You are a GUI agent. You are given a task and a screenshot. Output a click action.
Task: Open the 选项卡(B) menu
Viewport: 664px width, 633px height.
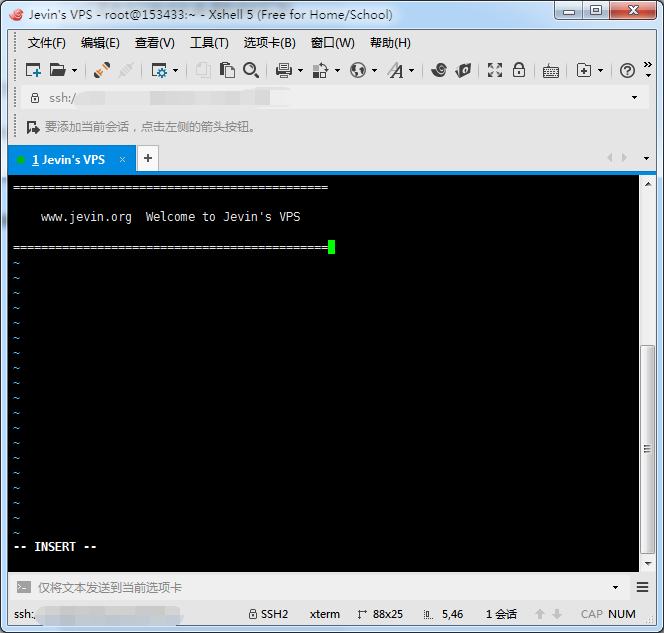[269, 43]
